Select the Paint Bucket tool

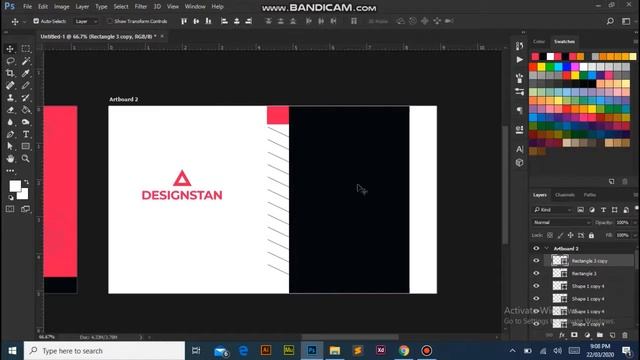pyautogui.click(x=26, y=110)
